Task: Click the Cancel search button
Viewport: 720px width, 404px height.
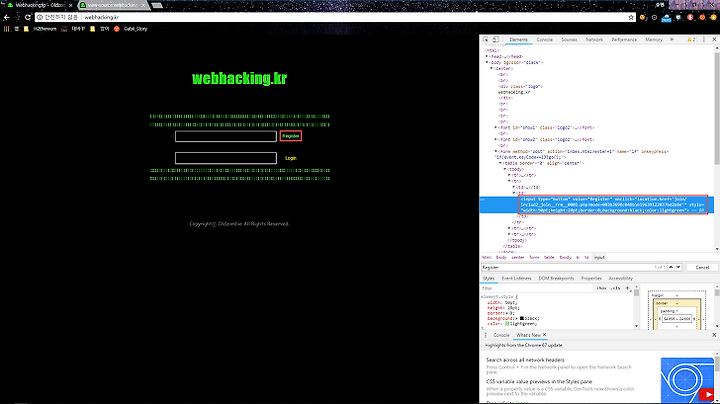Action: pos(702,267)
